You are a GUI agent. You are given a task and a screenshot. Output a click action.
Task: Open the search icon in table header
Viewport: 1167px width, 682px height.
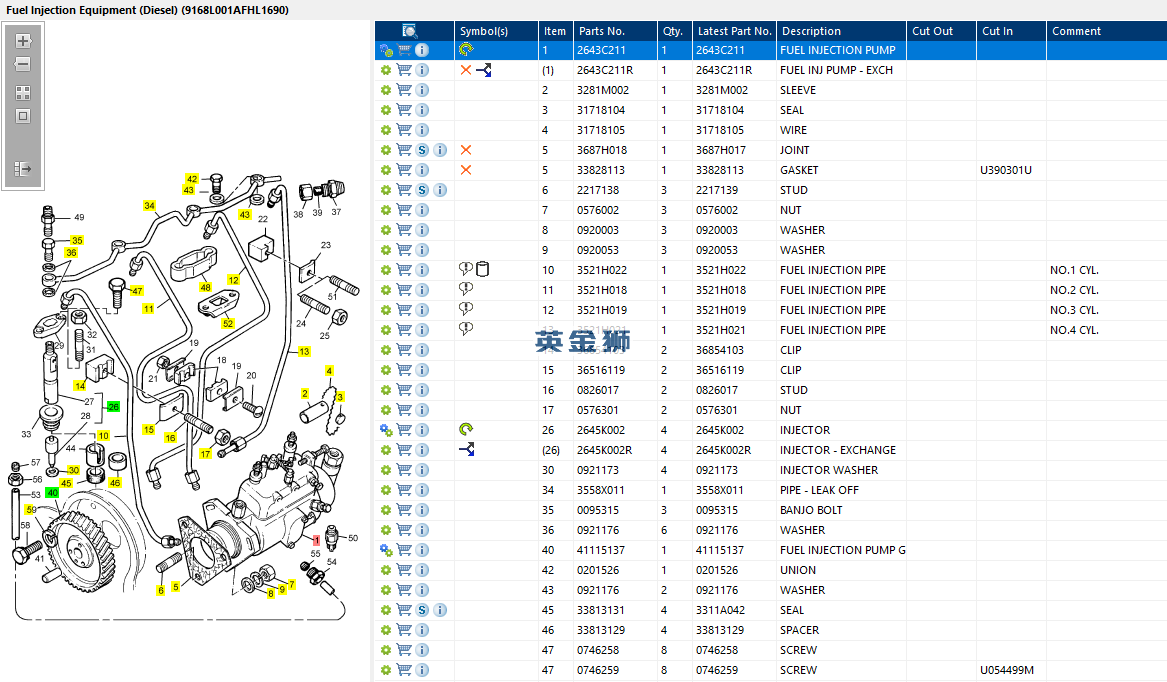click(409, 31)
